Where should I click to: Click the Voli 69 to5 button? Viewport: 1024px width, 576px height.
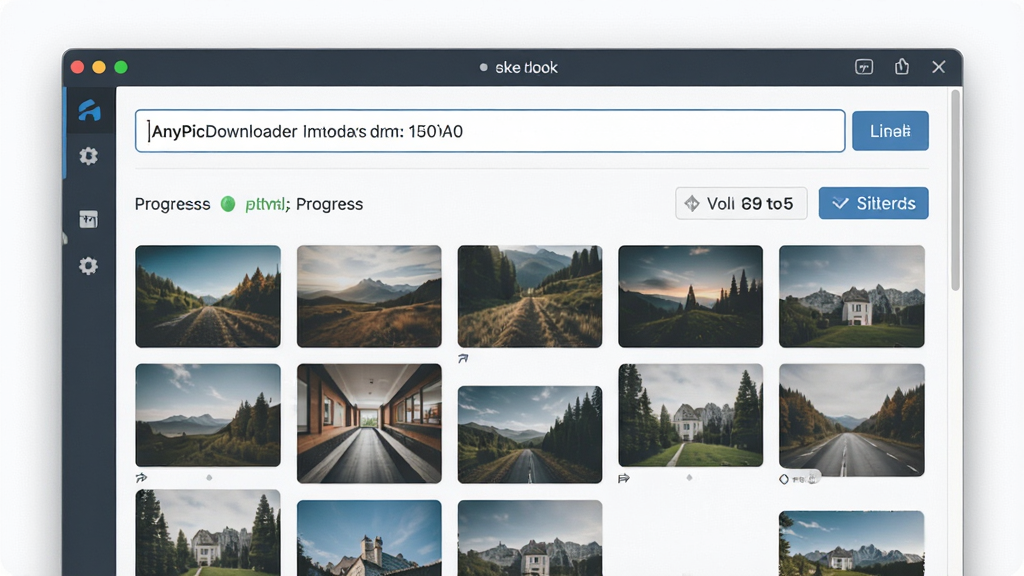(x=741, y=203)
